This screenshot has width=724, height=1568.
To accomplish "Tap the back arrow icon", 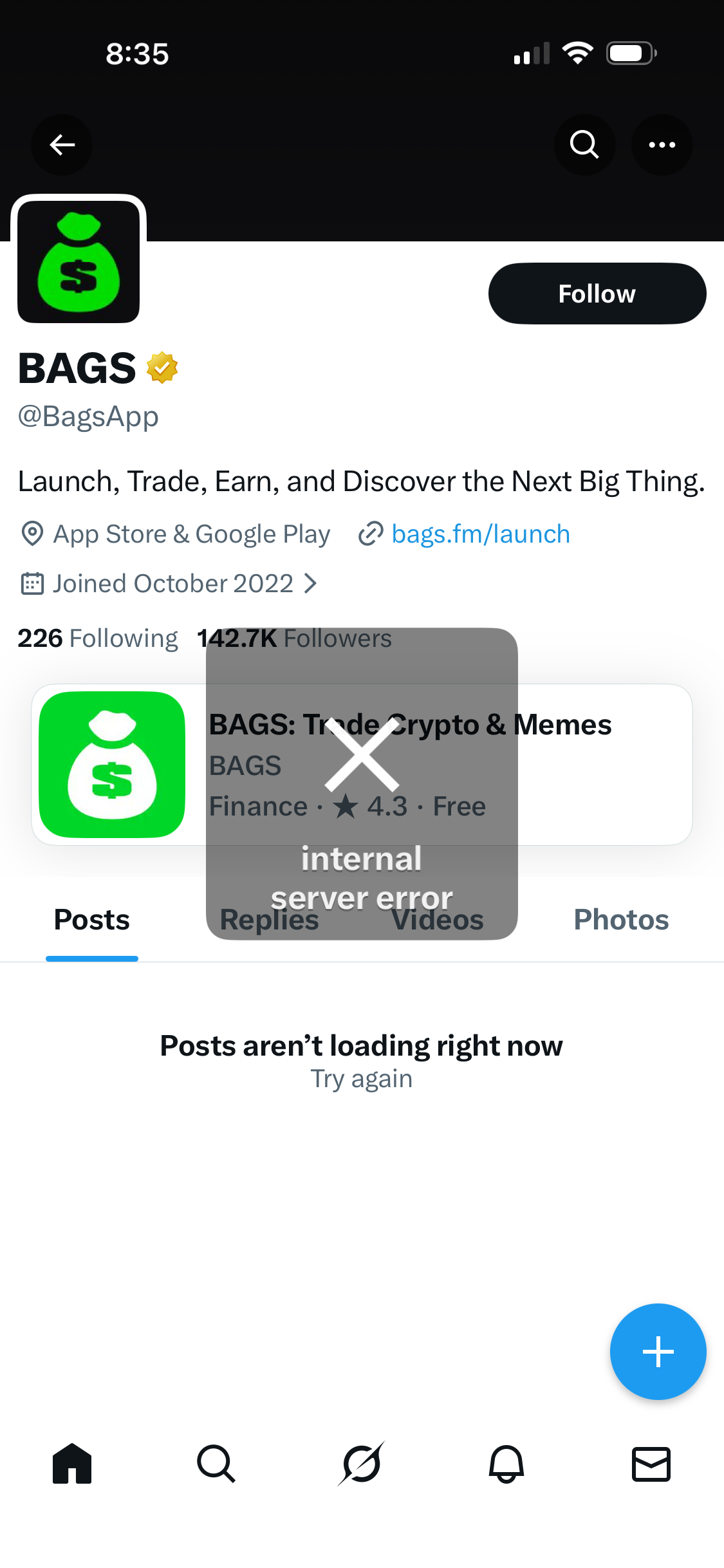I will coord(62,145).
